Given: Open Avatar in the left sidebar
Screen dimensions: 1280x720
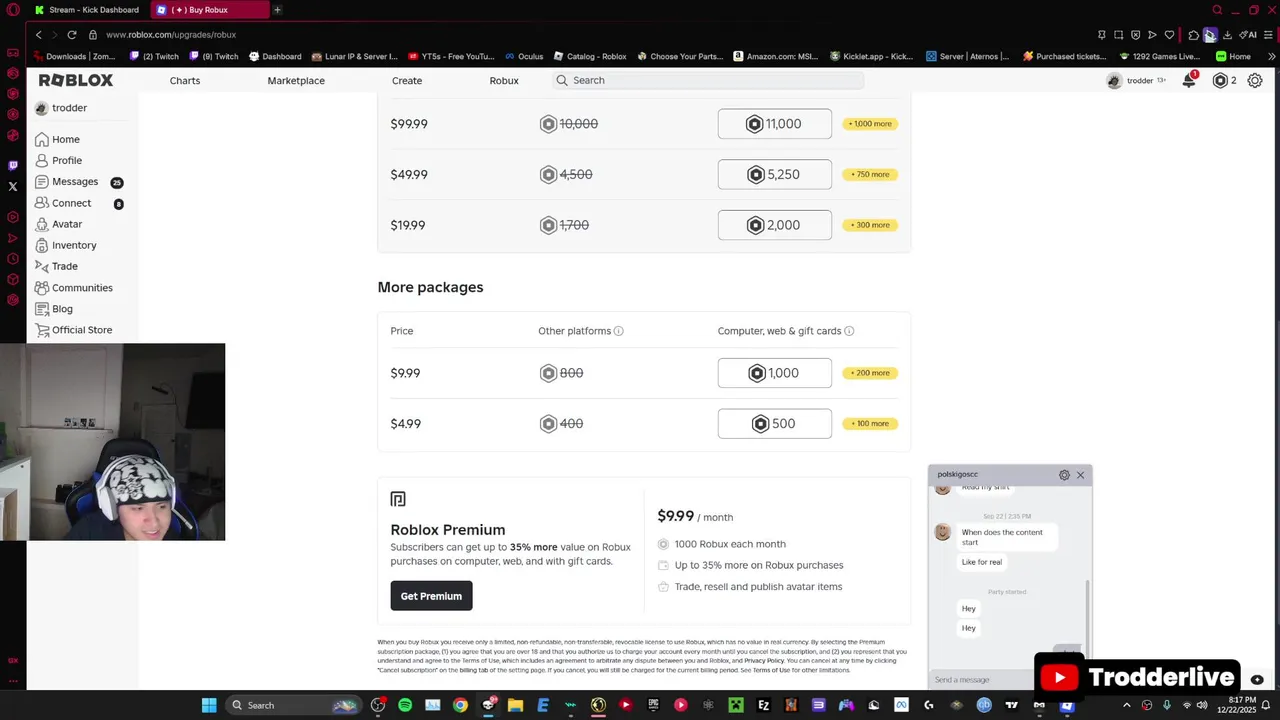Looking at the screenshot, I should [x=58, y=224].
